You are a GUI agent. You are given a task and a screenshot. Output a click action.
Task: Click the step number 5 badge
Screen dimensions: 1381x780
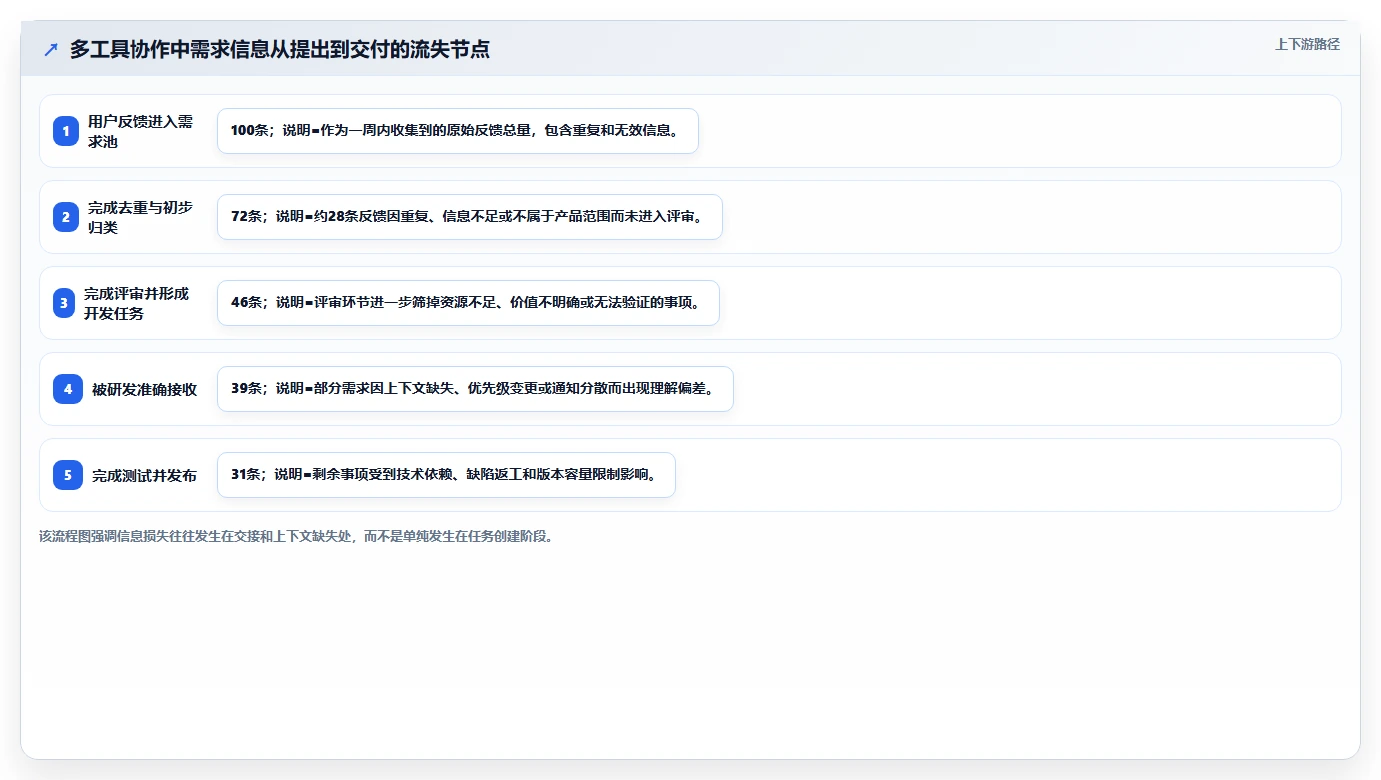pyautogui.click(x=68, y=475)
